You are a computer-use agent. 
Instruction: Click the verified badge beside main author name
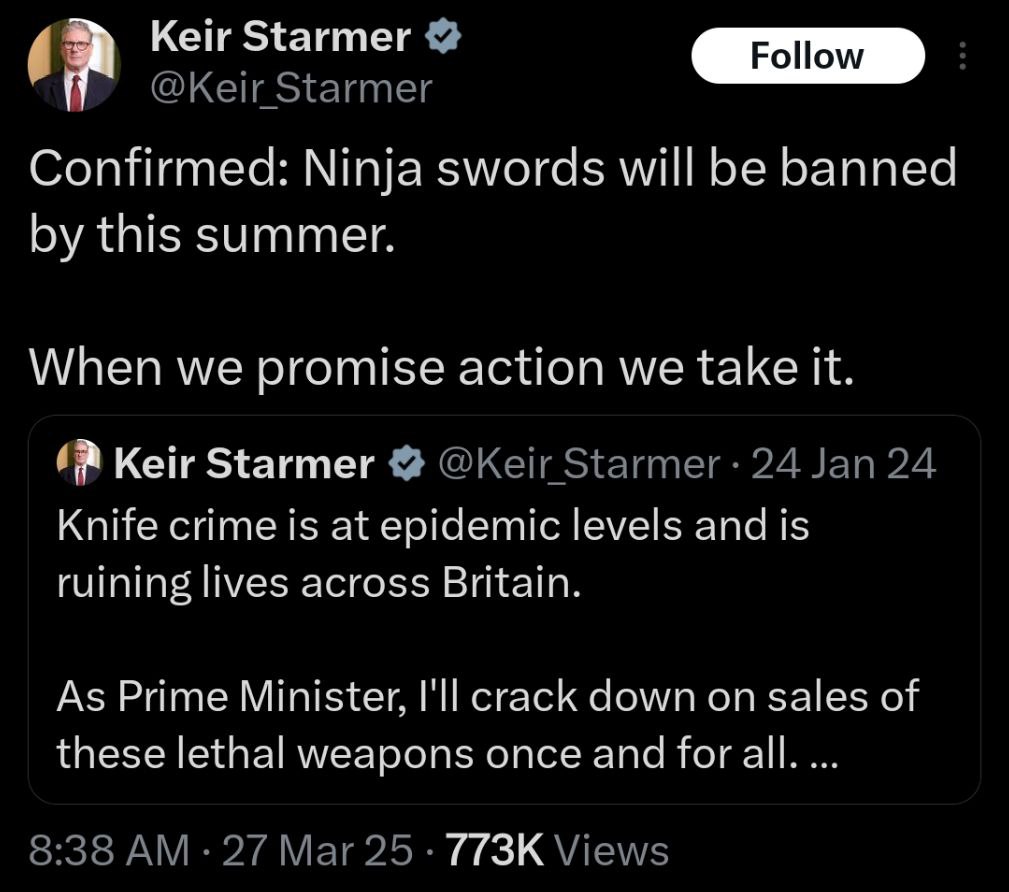coord(443,36)
